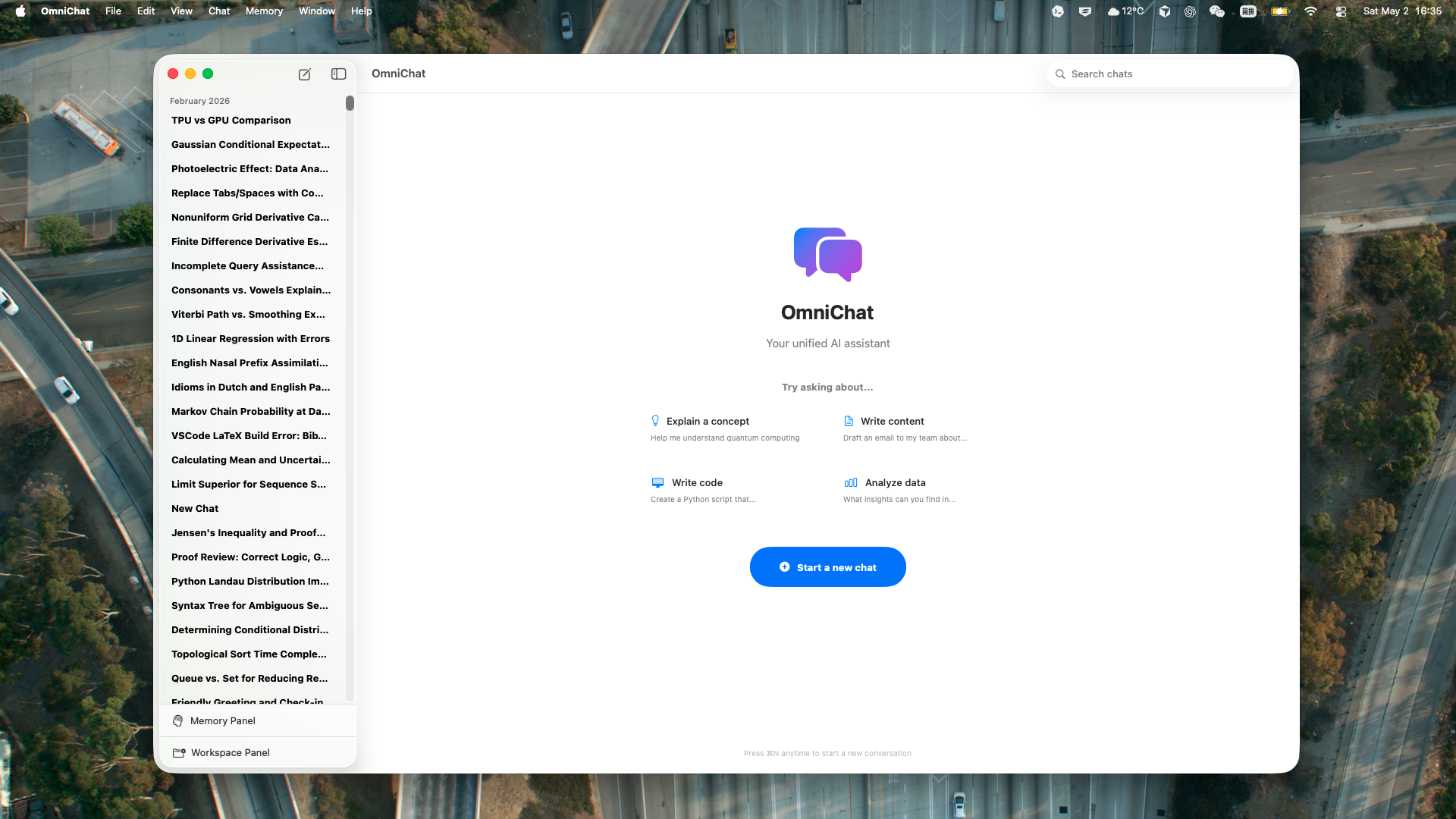
Task: Open the Incomplete Query Assistance... chat
Action: (x=253, y=266)
